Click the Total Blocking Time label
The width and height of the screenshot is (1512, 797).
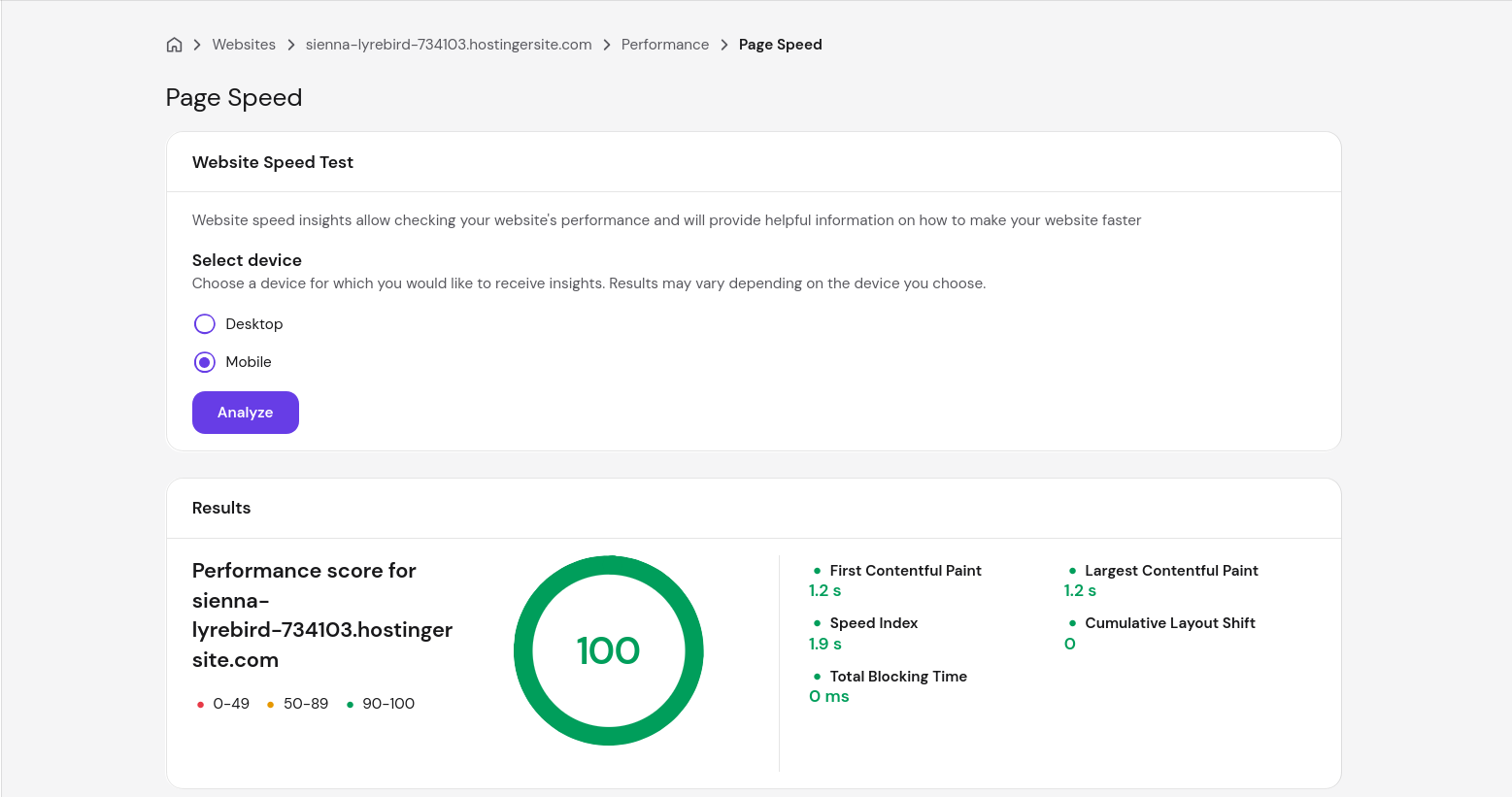click(898, 677)
